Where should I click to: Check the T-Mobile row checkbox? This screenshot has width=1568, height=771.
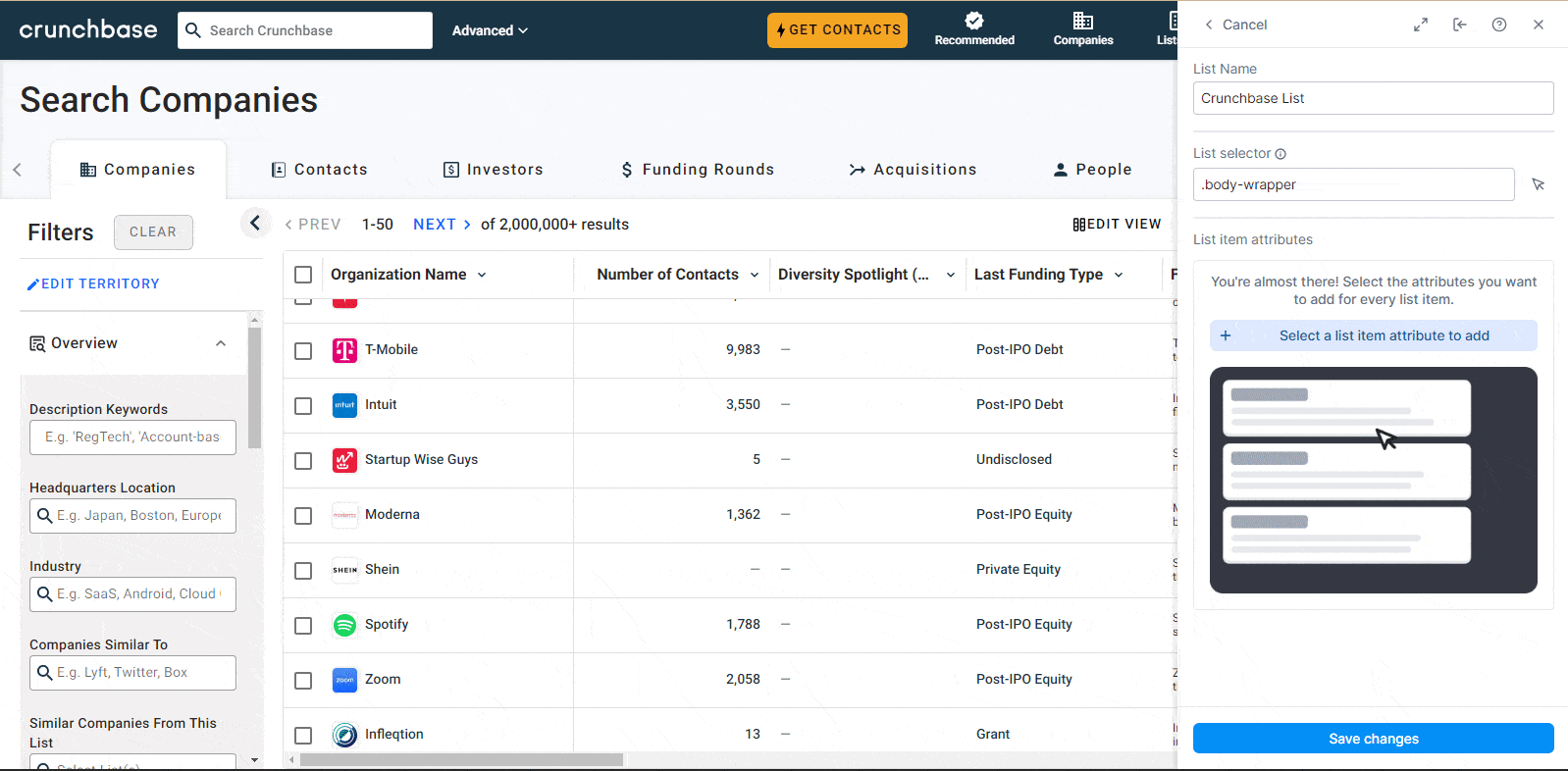303,350
